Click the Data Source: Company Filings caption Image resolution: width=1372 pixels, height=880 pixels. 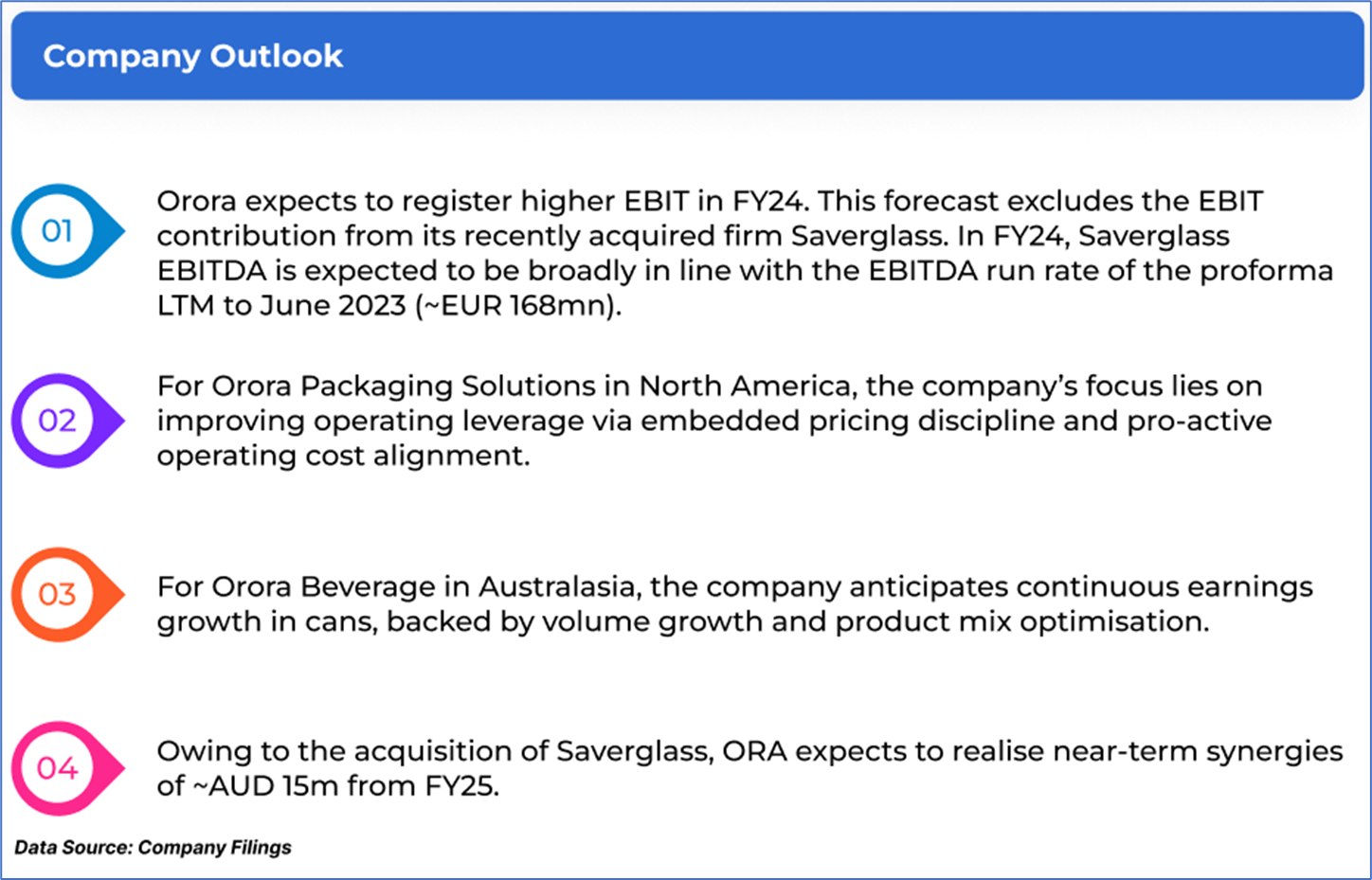tap(153, 848)
